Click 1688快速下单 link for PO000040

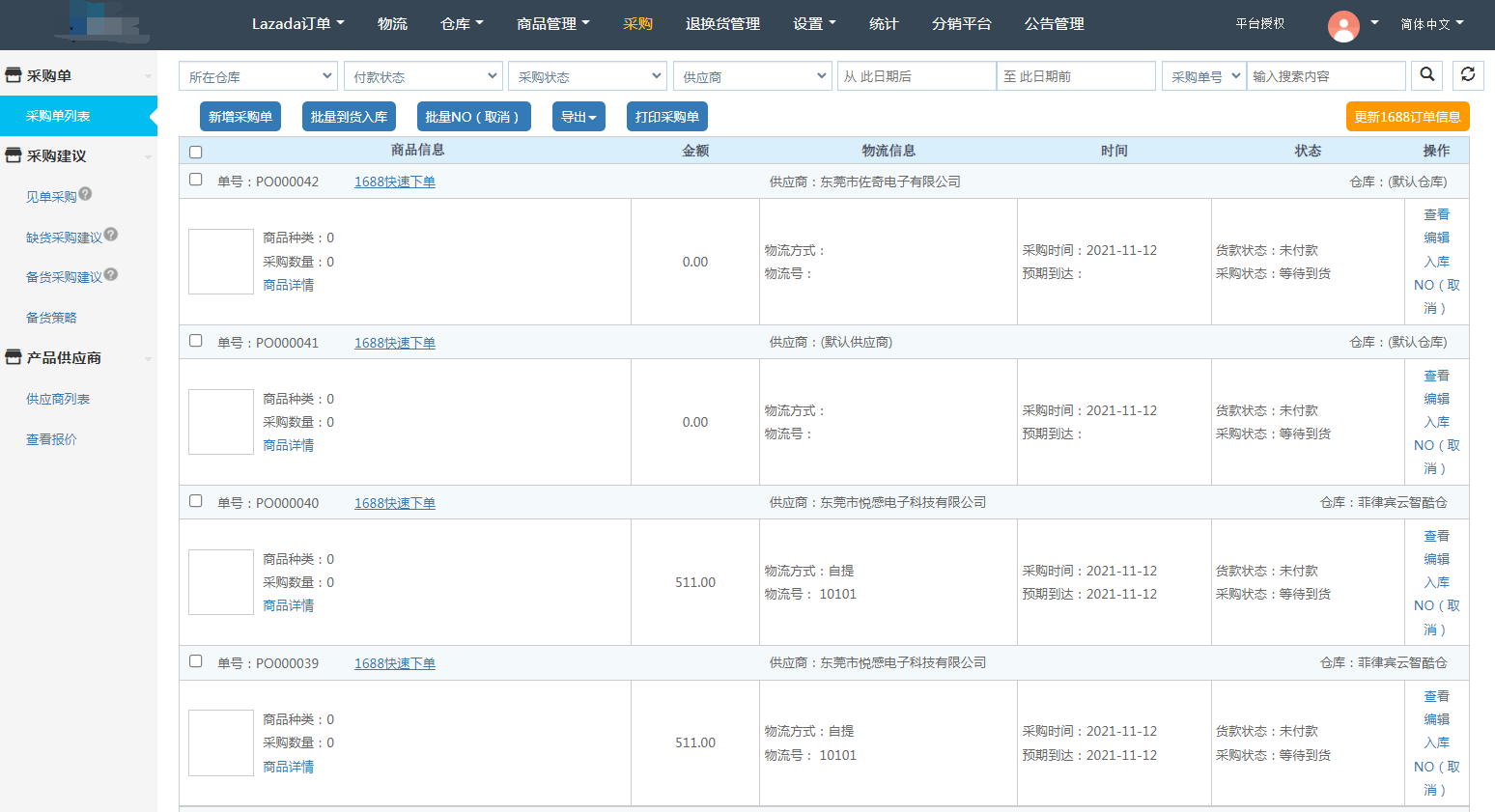tap(395, 503)
